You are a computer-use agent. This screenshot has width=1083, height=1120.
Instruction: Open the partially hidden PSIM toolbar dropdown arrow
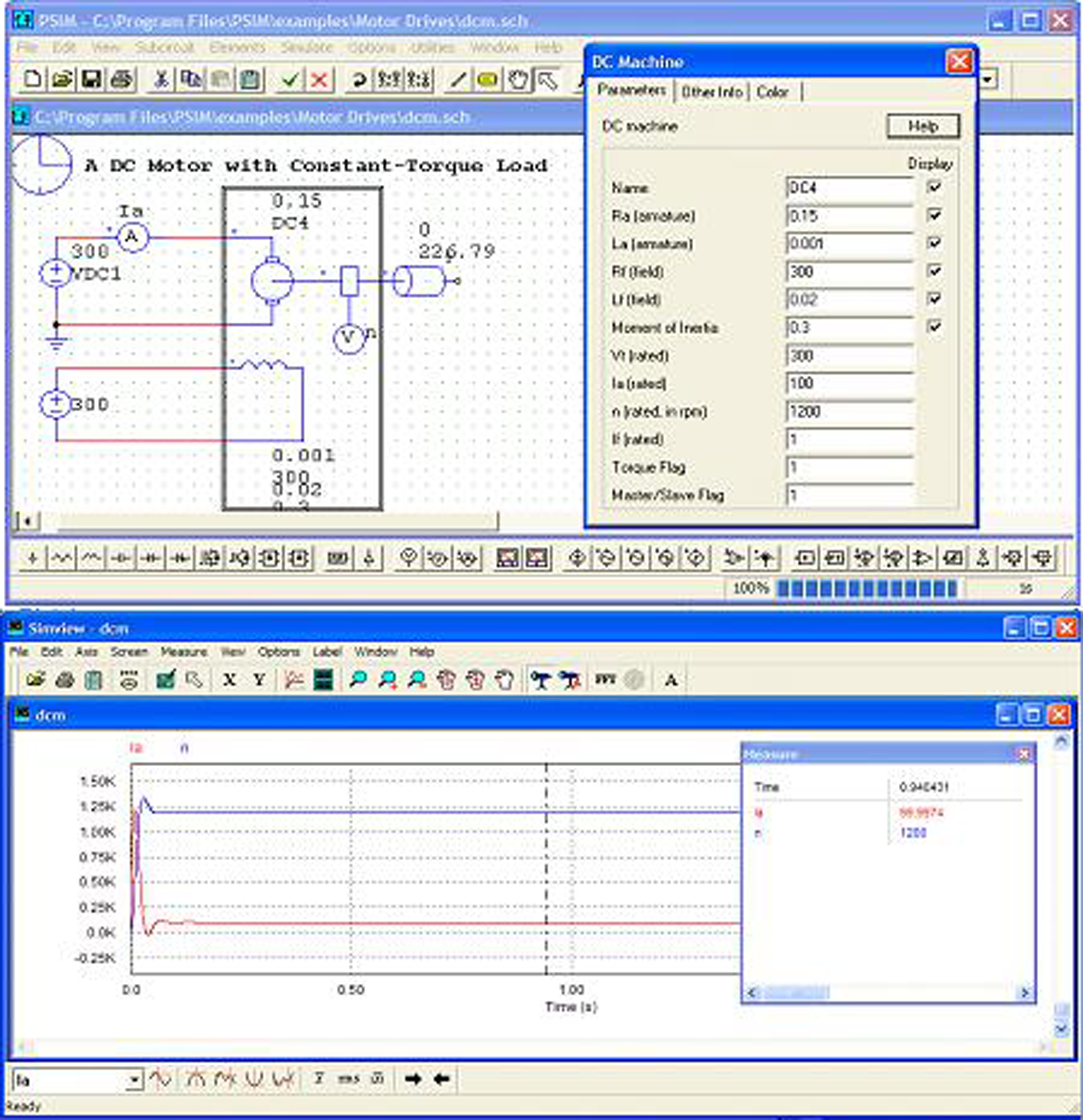pyautogui.click(x=988, y=79)
